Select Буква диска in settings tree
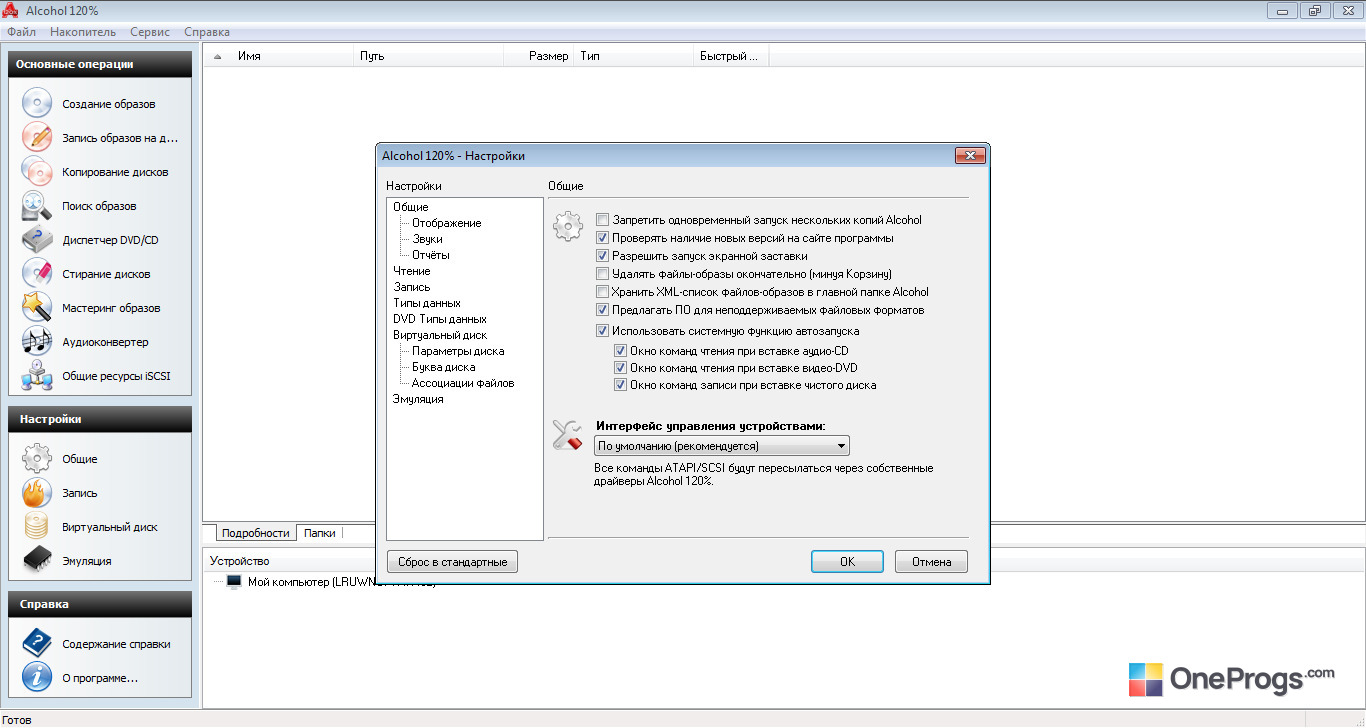The width and height of the screenshot is (1366, 728). (444, 367)
